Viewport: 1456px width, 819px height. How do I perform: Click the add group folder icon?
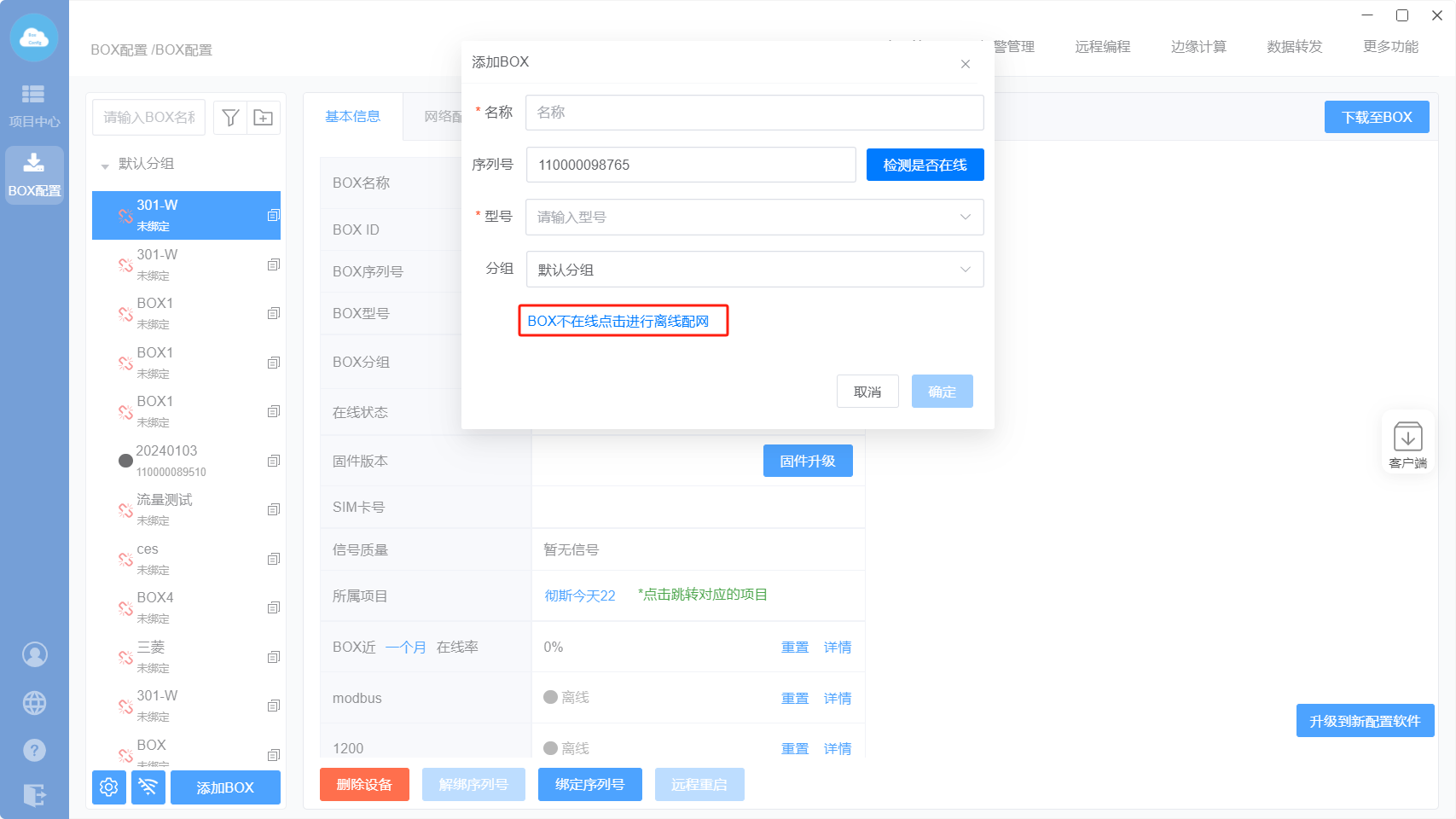[x=264, y=118]
